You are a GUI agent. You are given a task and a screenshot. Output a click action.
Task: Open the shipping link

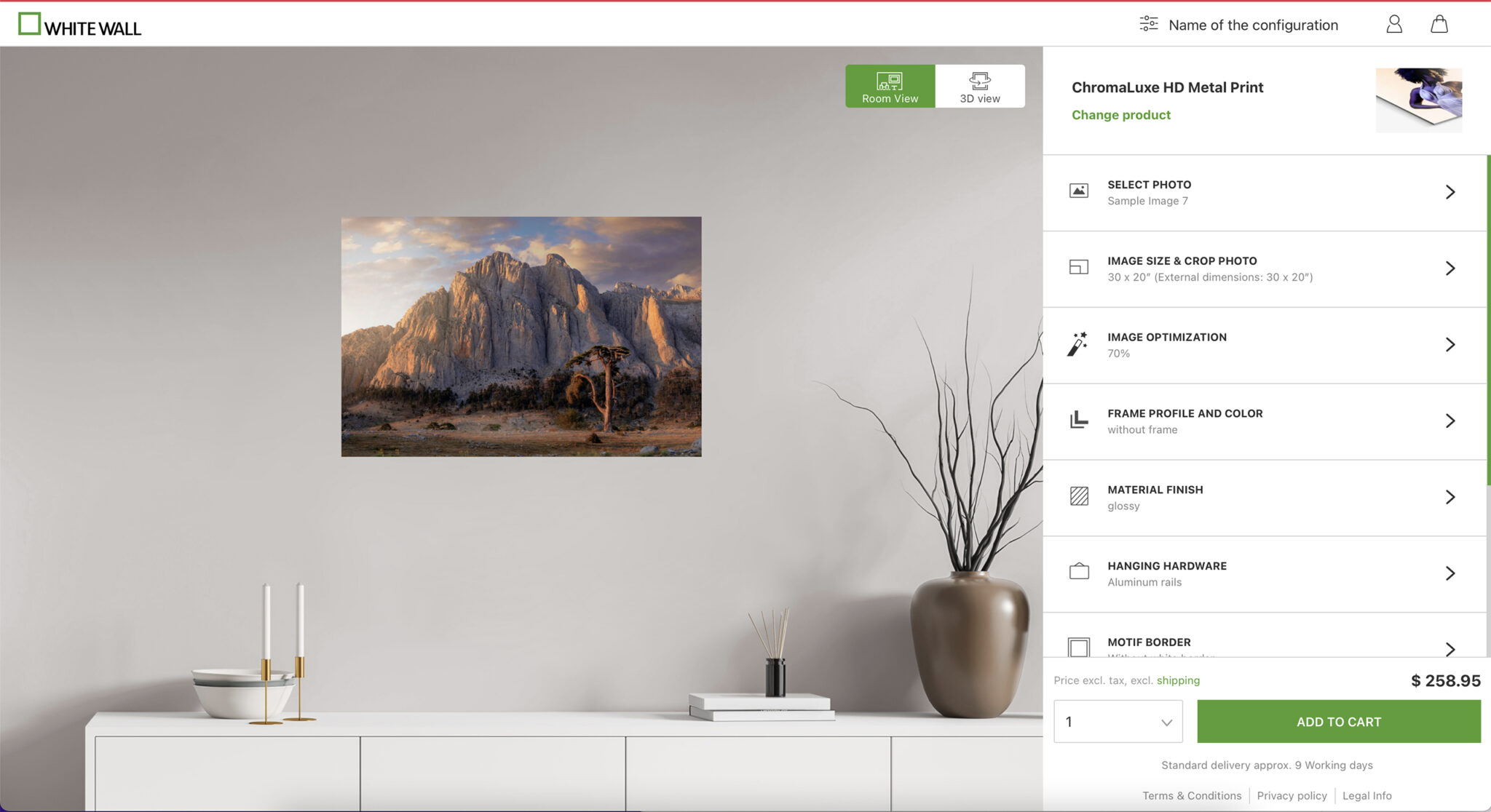coord(1178,680)
